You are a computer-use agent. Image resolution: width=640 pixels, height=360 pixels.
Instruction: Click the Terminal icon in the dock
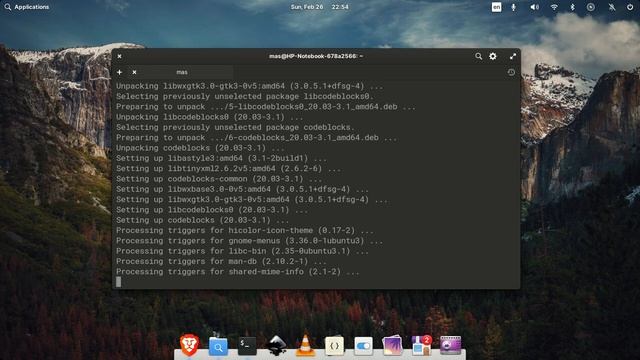247,346
